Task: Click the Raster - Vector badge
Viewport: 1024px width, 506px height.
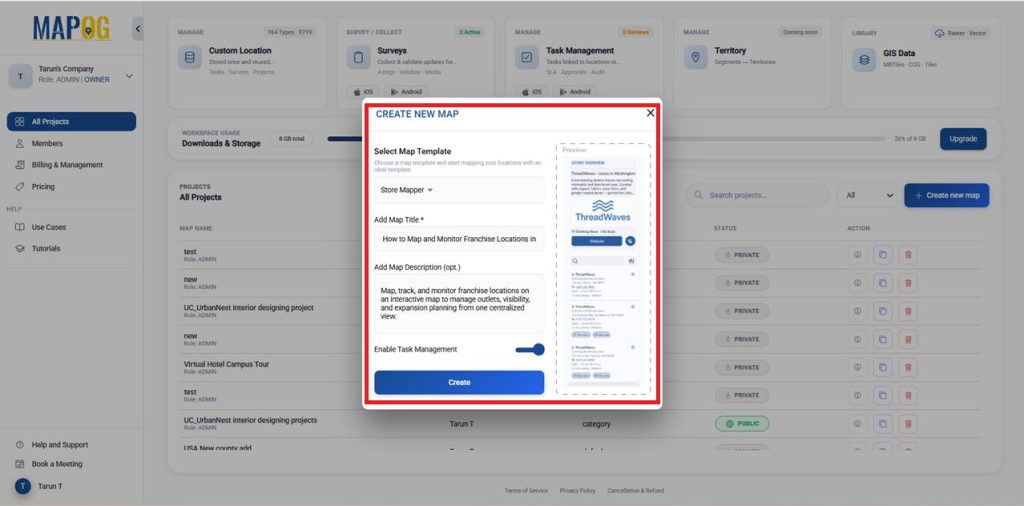Action: pyautogui.click(x=960, y=33)
